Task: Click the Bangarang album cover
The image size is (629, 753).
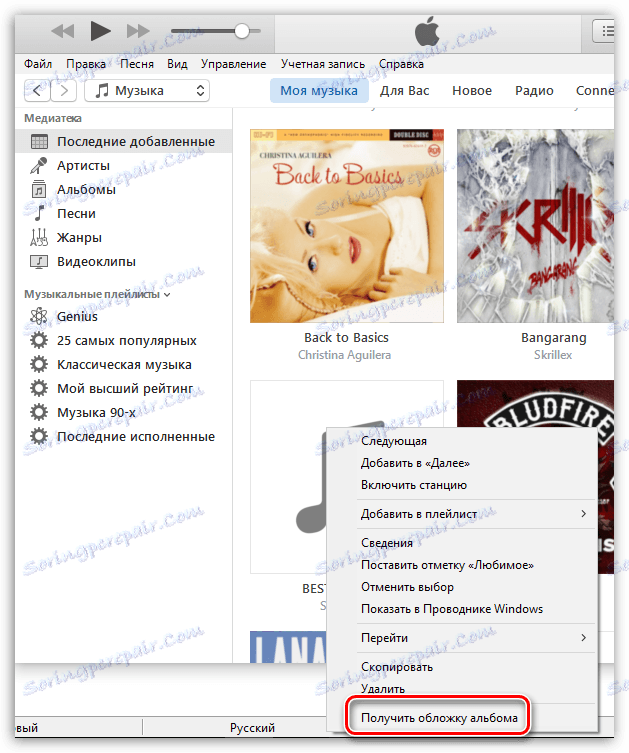Action: [x=535, y=226]
